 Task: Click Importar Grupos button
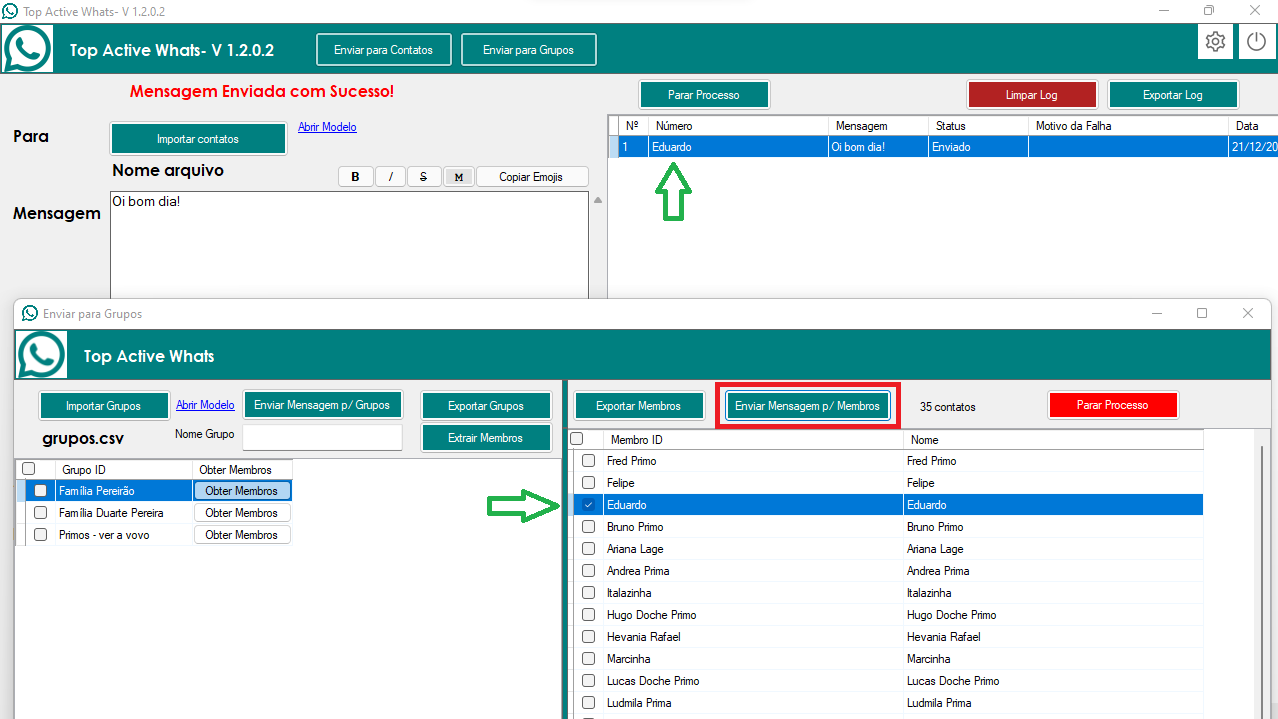coord(104,406)
